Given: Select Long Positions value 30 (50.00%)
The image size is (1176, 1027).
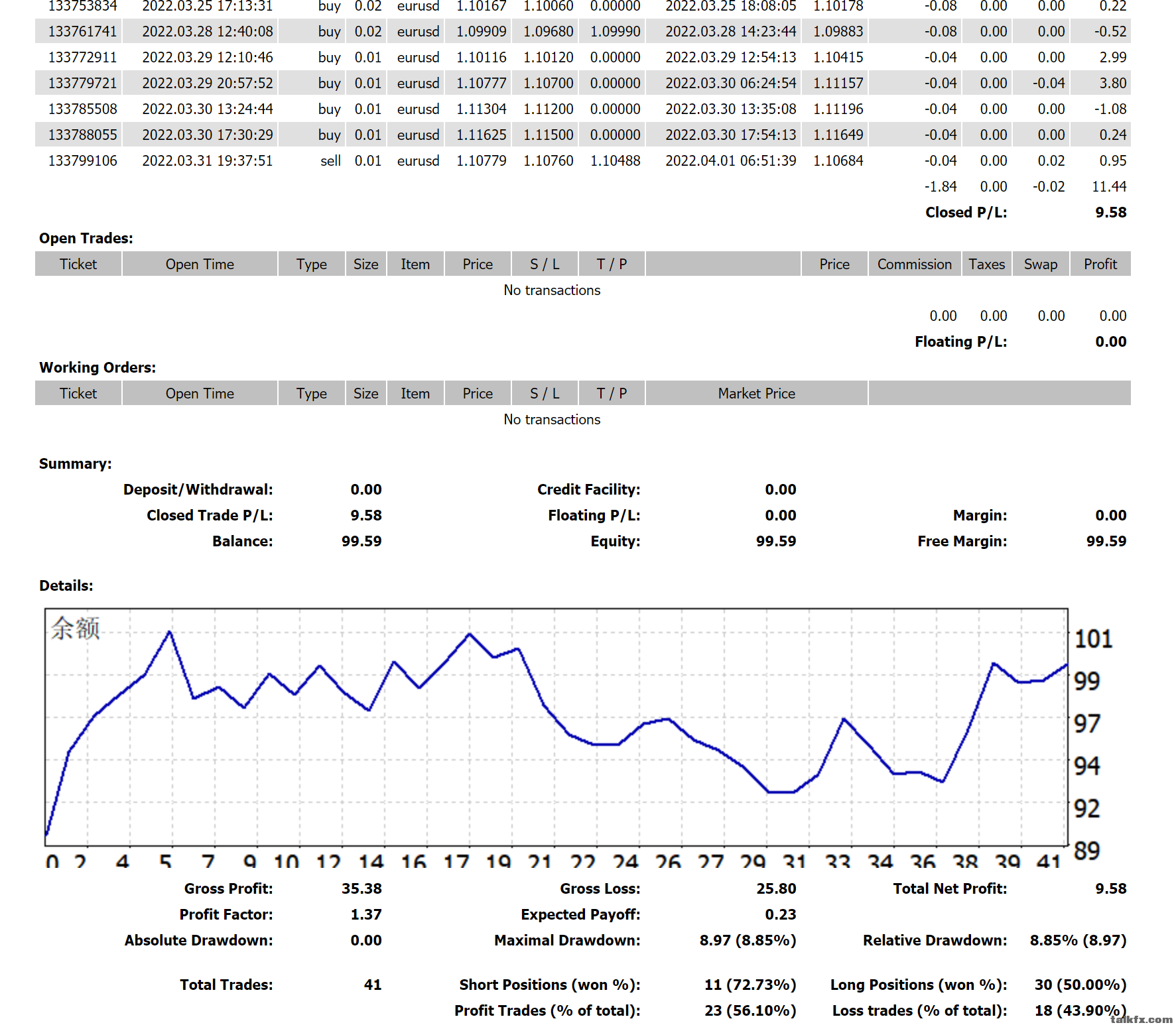Looking at the screenshot, I should tap(1080, 985).
